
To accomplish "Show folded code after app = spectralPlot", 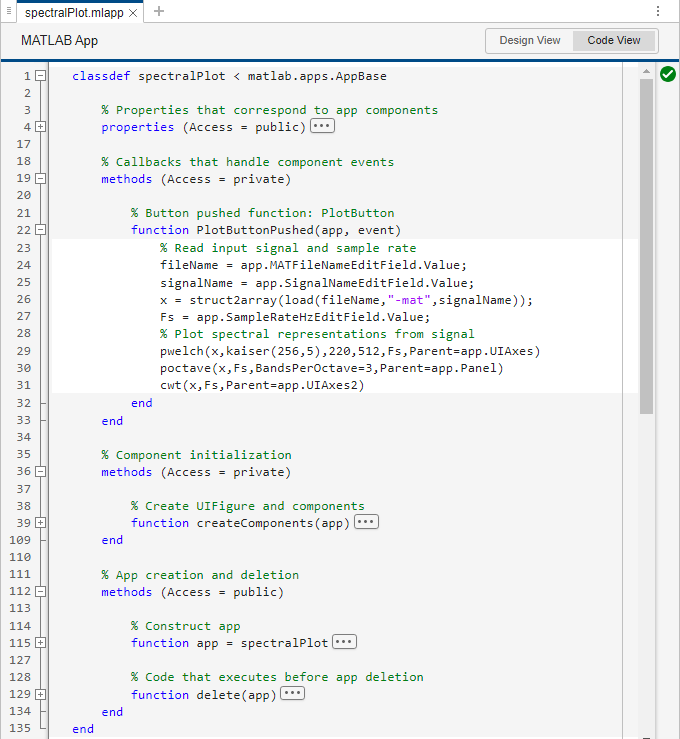I will tap(344, 642).
